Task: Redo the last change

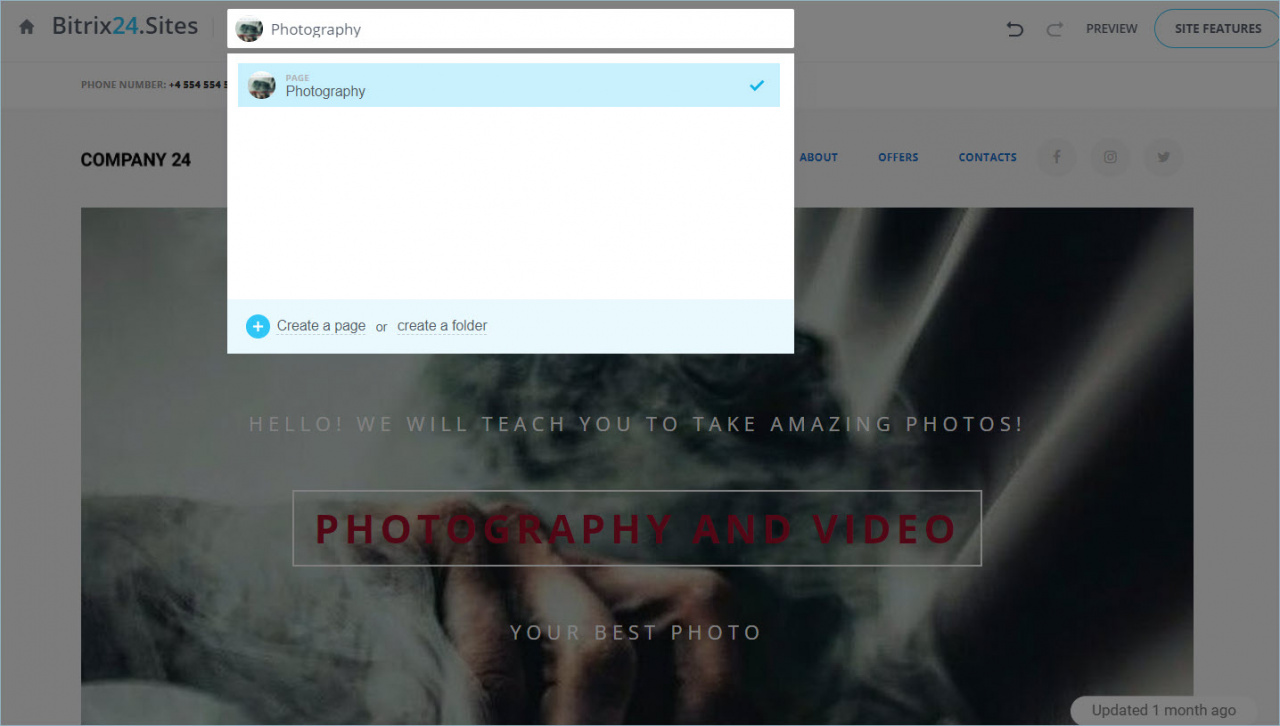Action: click(1054, 29)
